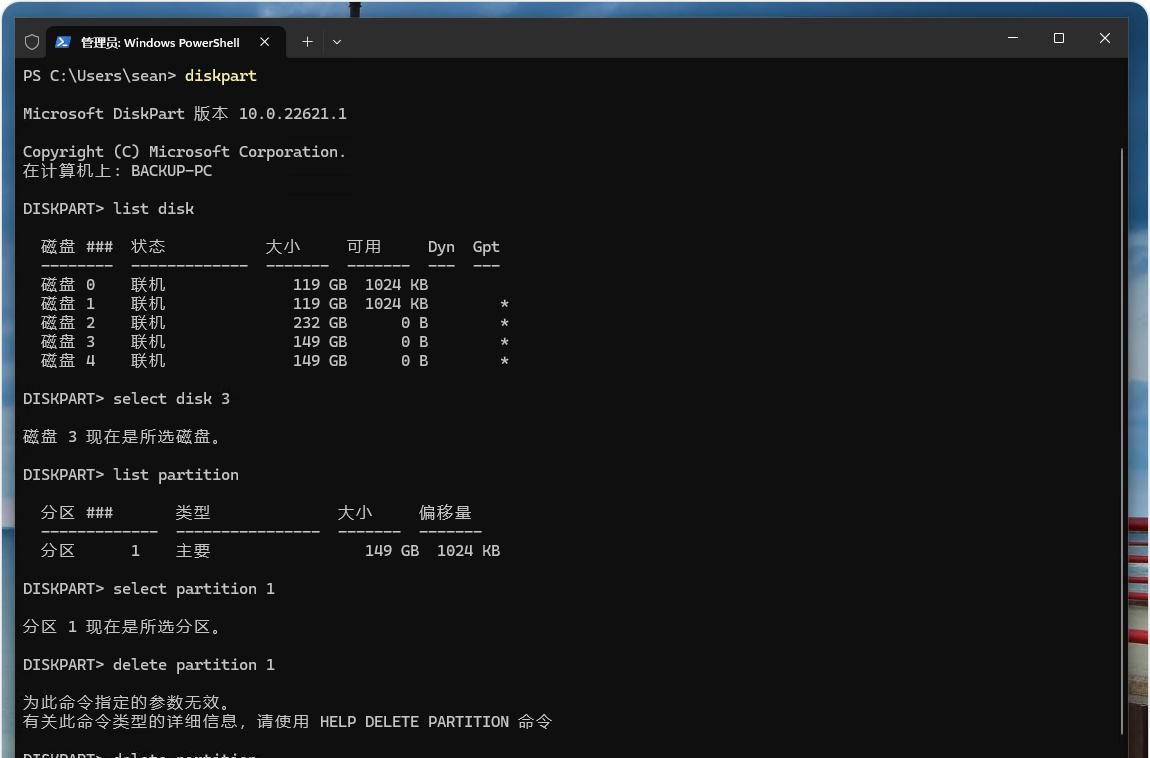Click 'Microsoft DiskPart 版本 10.0.22621.1' line
The height and width of the screenshot is (758, 1150).
(185, 114)
